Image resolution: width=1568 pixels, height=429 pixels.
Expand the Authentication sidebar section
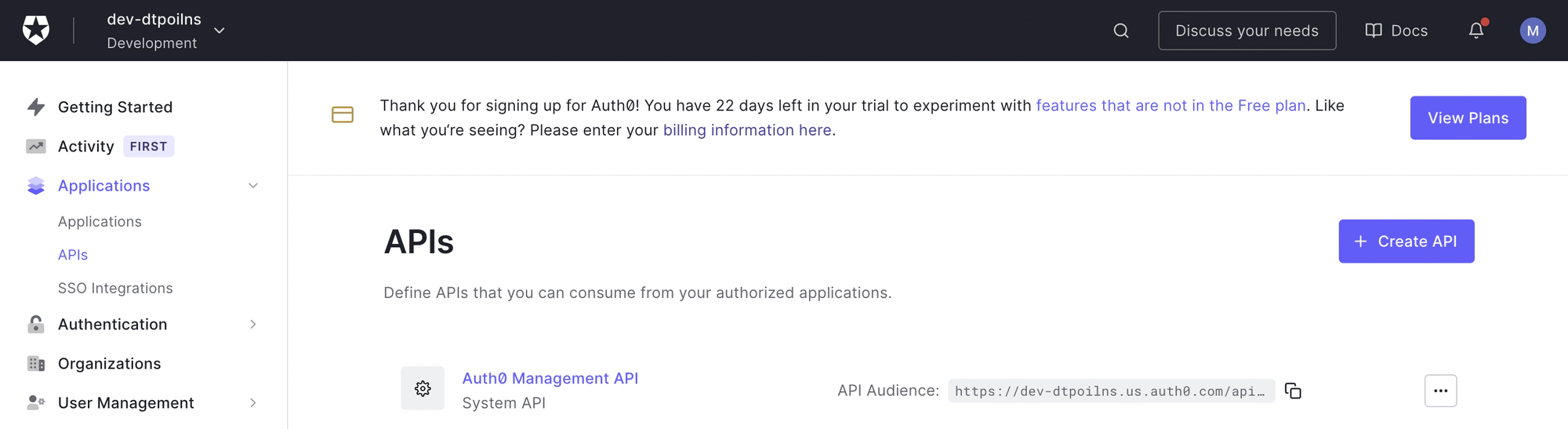[x=253, y=325]
